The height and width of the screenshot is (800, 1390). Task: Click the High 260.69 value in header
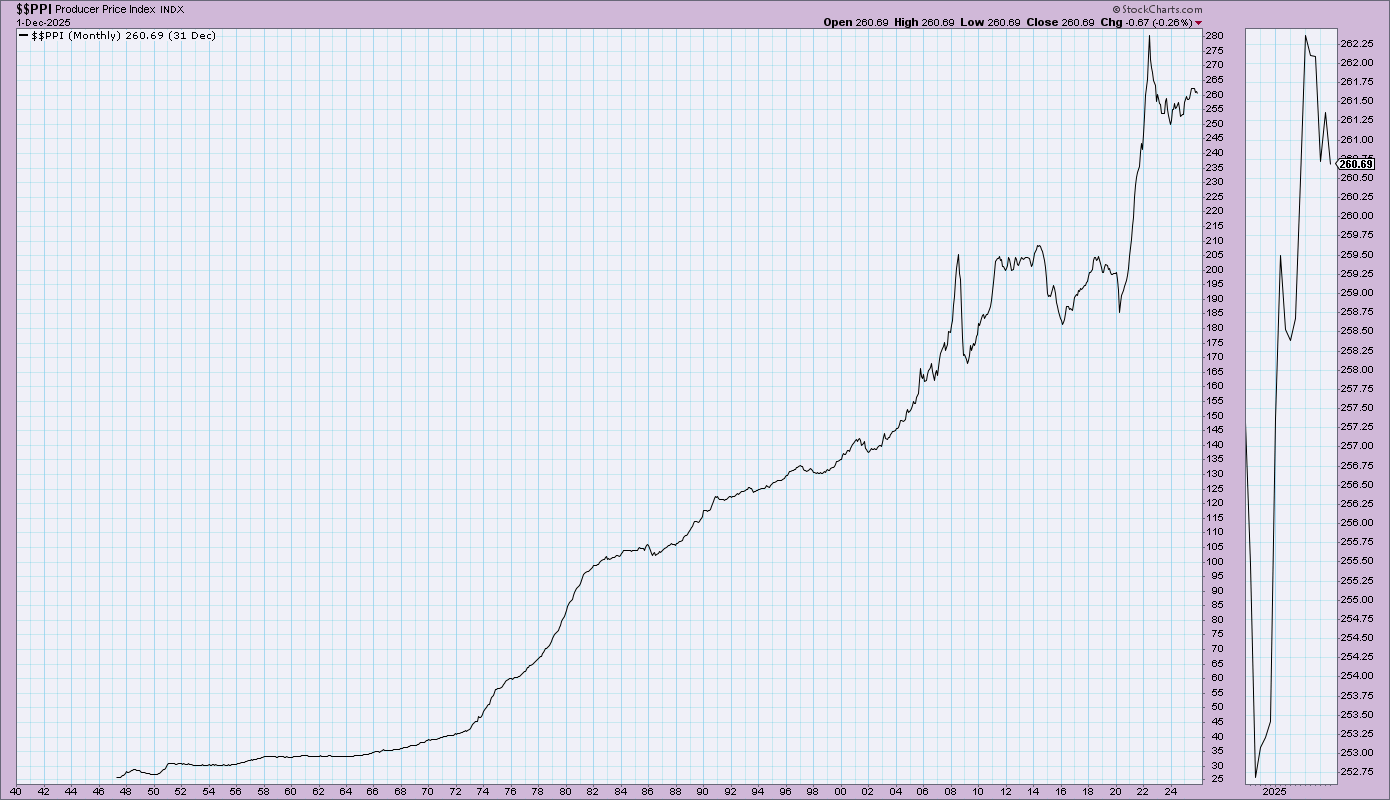(x=919, y=22)
